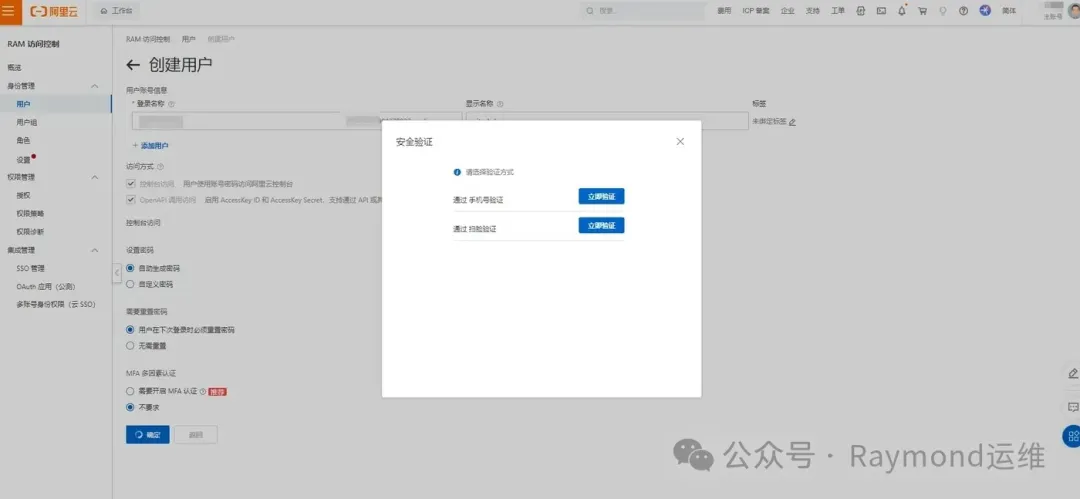This screenshot has height=499, width=1080.
Task: Open 权限诊断 in the sidebar
Action: [30, 232]
